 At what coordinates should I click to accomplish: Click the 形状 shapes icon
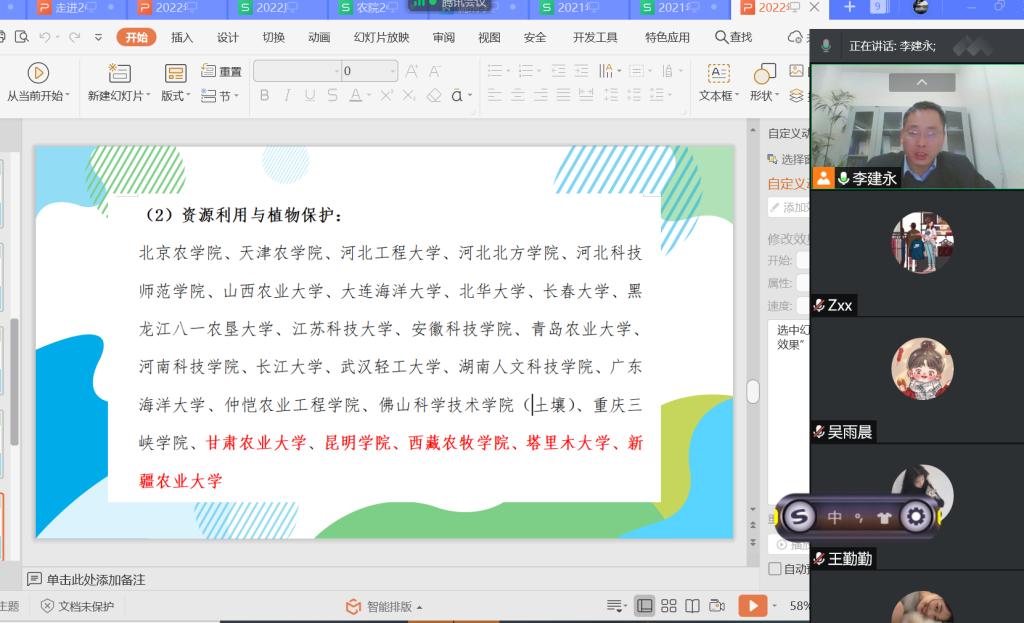click(x=764, y=73)
